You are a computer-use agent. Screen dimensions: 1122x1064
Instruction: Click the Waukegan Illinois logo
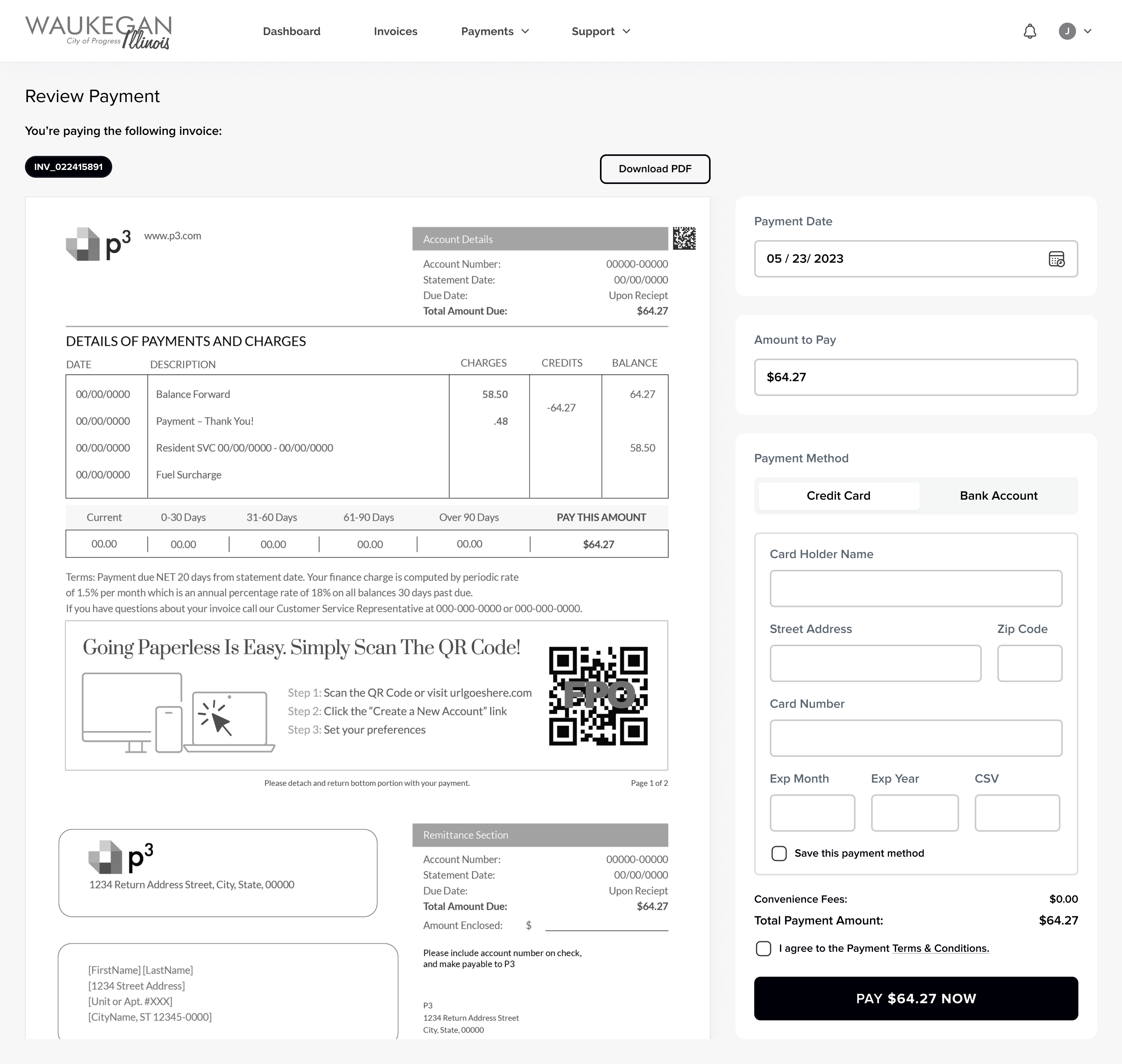(98, 32)
